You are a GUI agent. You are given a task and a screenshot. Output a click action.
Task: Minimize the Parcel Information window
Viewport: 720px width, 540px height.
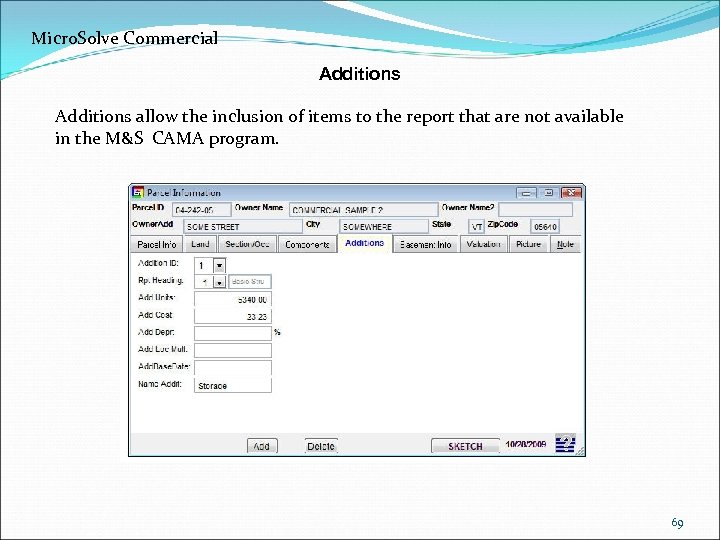[526, 192]
